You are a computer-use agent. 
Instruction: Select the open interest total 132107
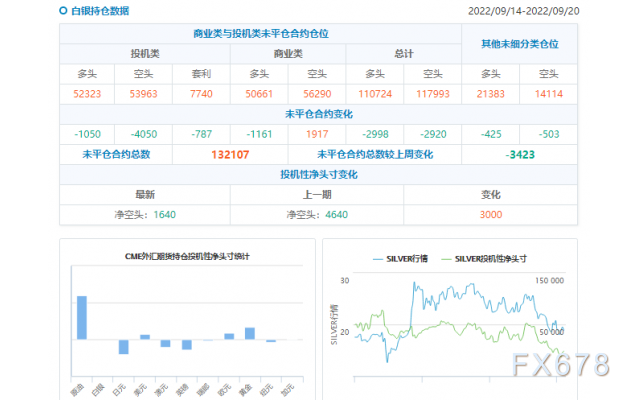pos(230,155)
